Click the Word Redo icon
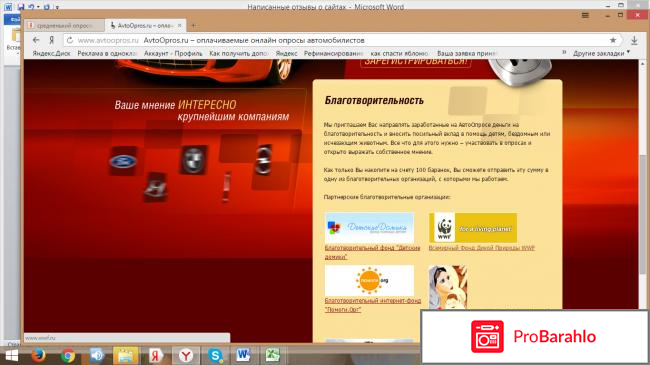Image resolution: width=650 pixels, height=365 pixels. click(x=46, y=6)
